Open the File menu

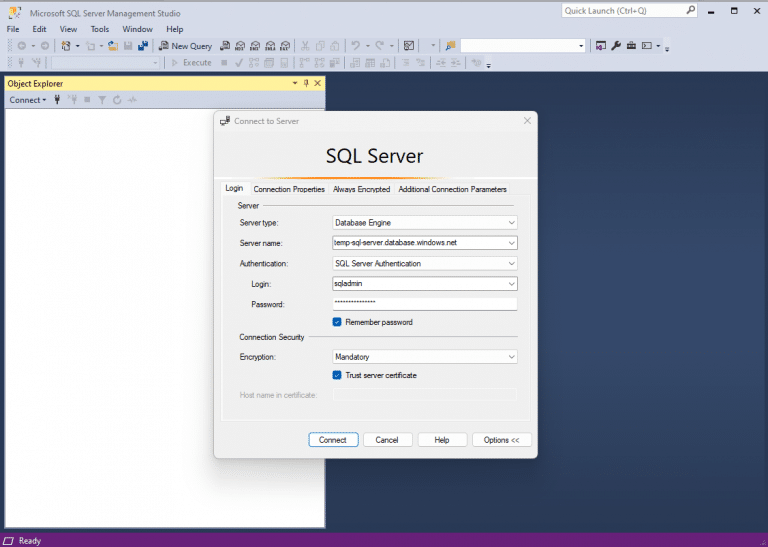coord(13,29)
